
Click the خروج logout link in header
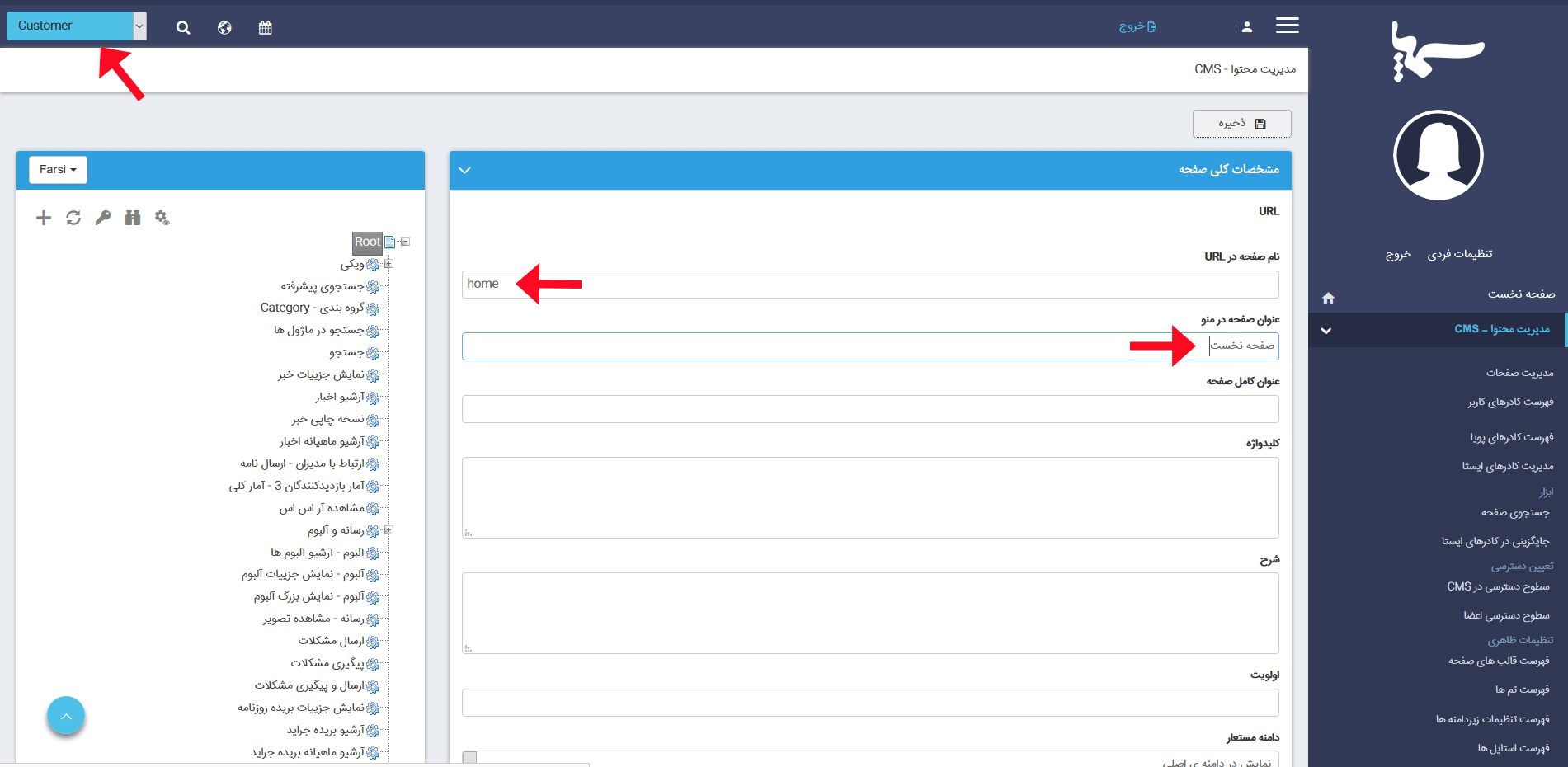pyautogui.click(x=1137, y=26)
